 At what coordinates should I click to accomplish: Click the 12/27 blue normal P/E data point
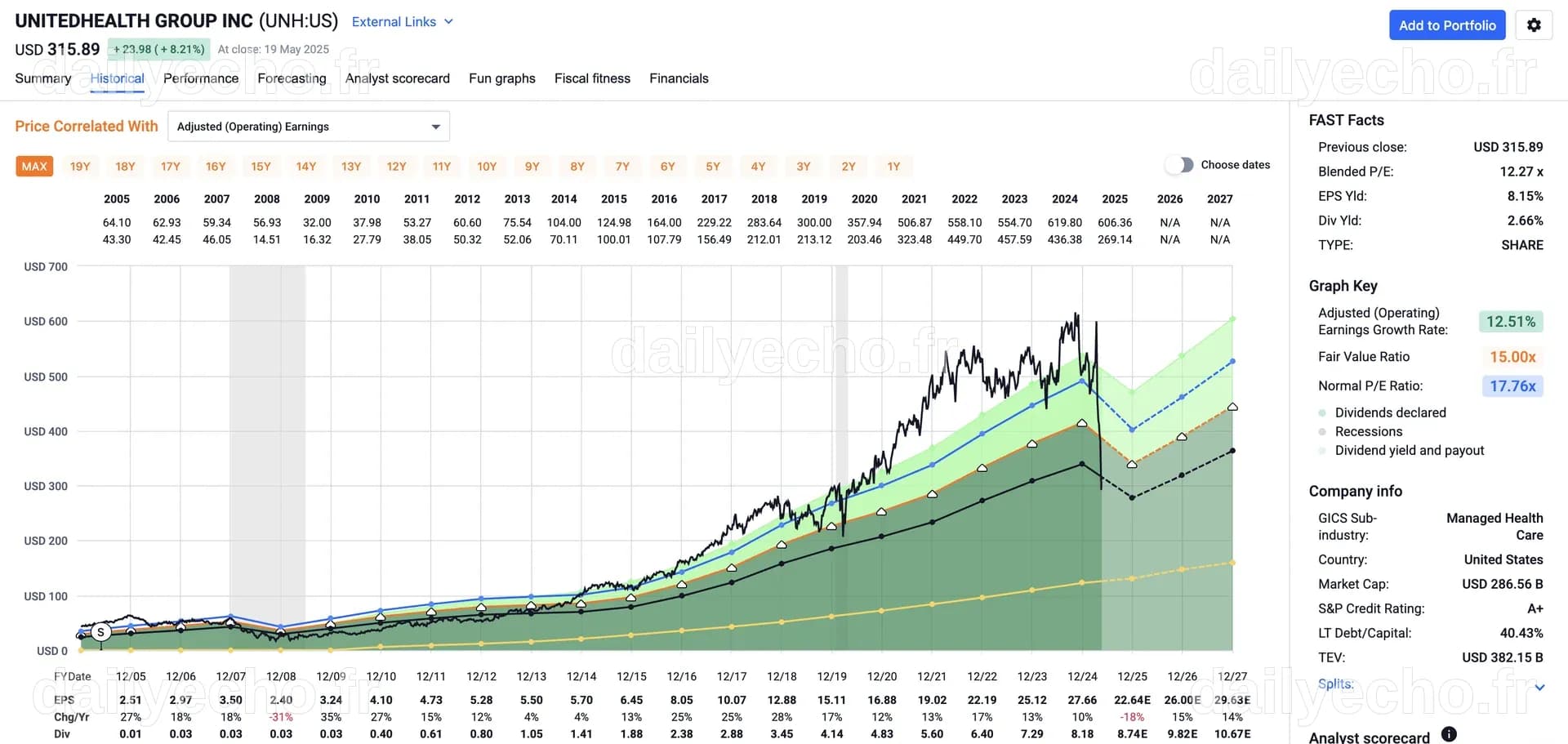1232,361
